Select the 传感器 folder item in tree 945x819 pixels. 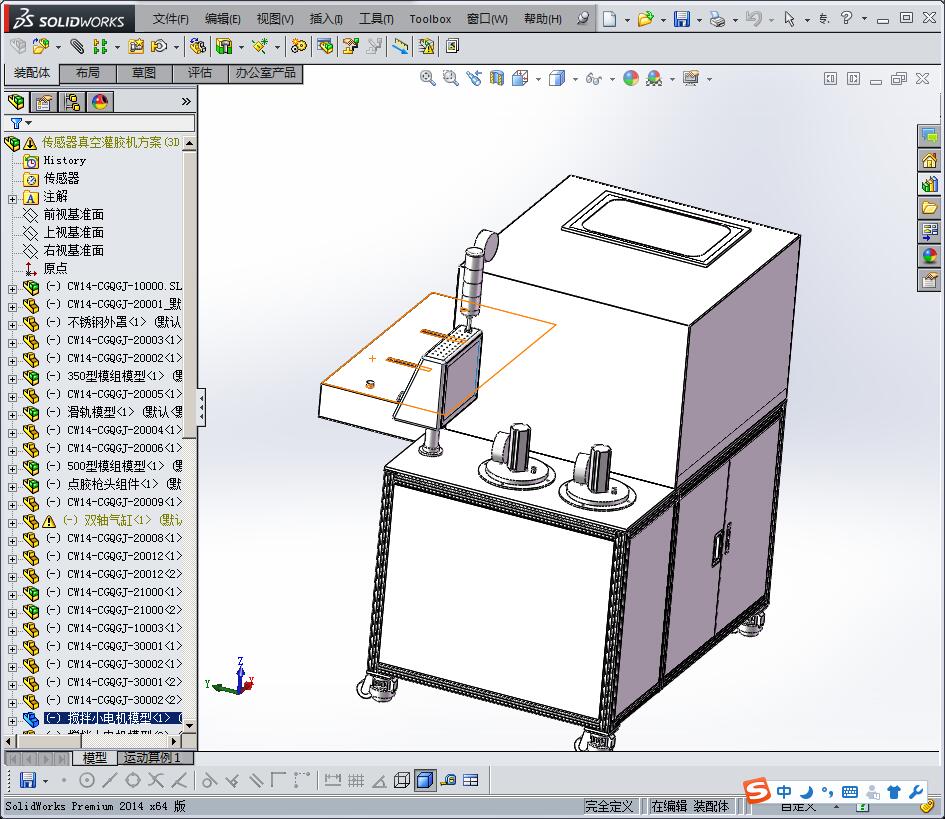click(61, 178)
